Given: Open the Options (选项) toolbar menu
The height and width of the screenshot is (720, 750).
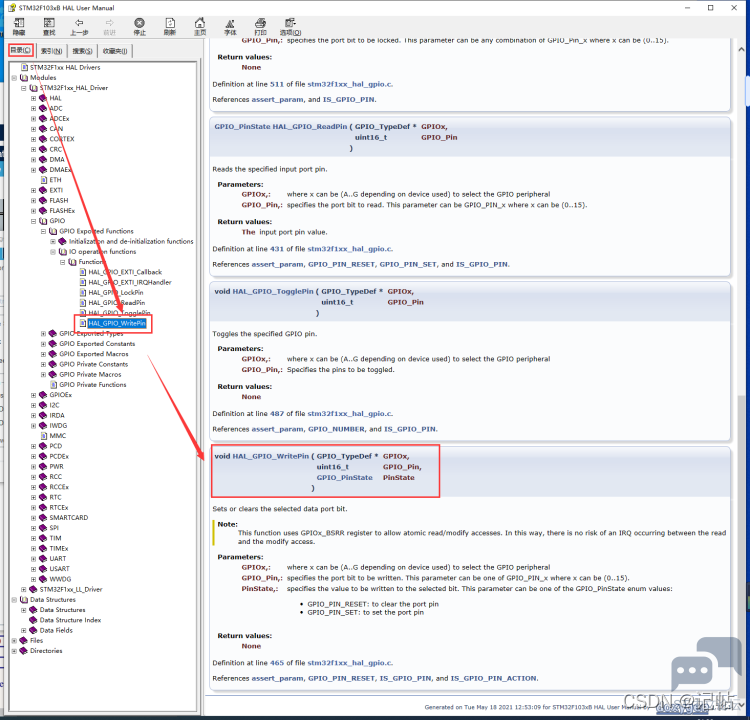Looking at the screenshot, I should coord(290,27).
